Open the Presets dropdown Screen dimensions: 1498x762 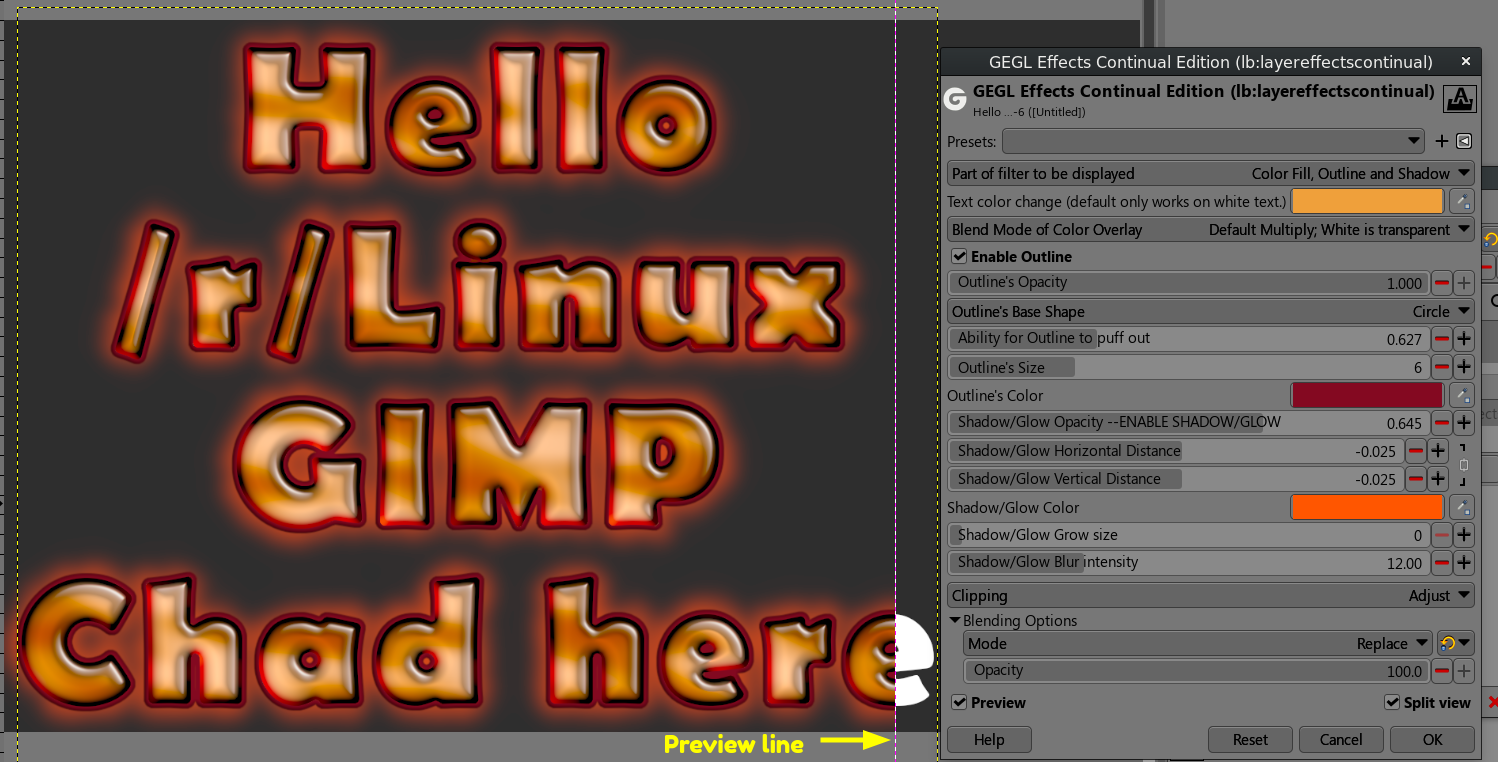point(1213,141)
